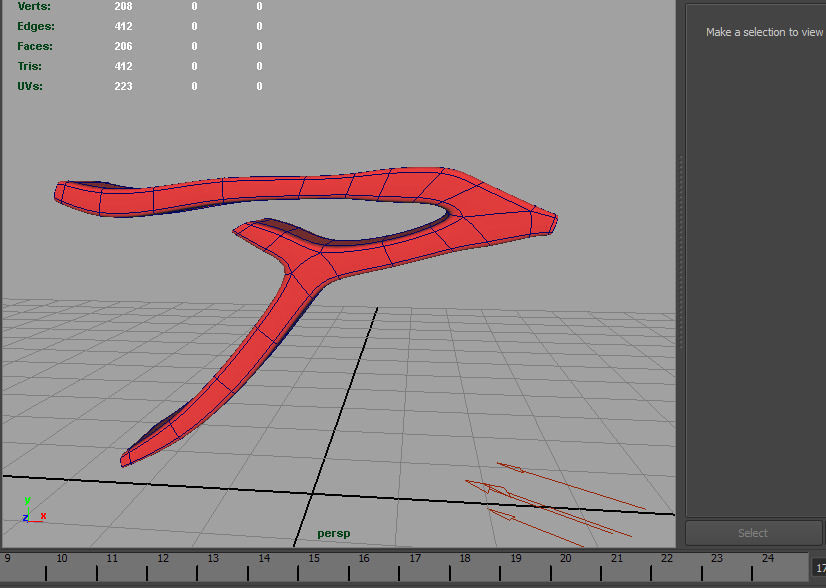Go to frame 12 on the time slider

click(163, 557)
